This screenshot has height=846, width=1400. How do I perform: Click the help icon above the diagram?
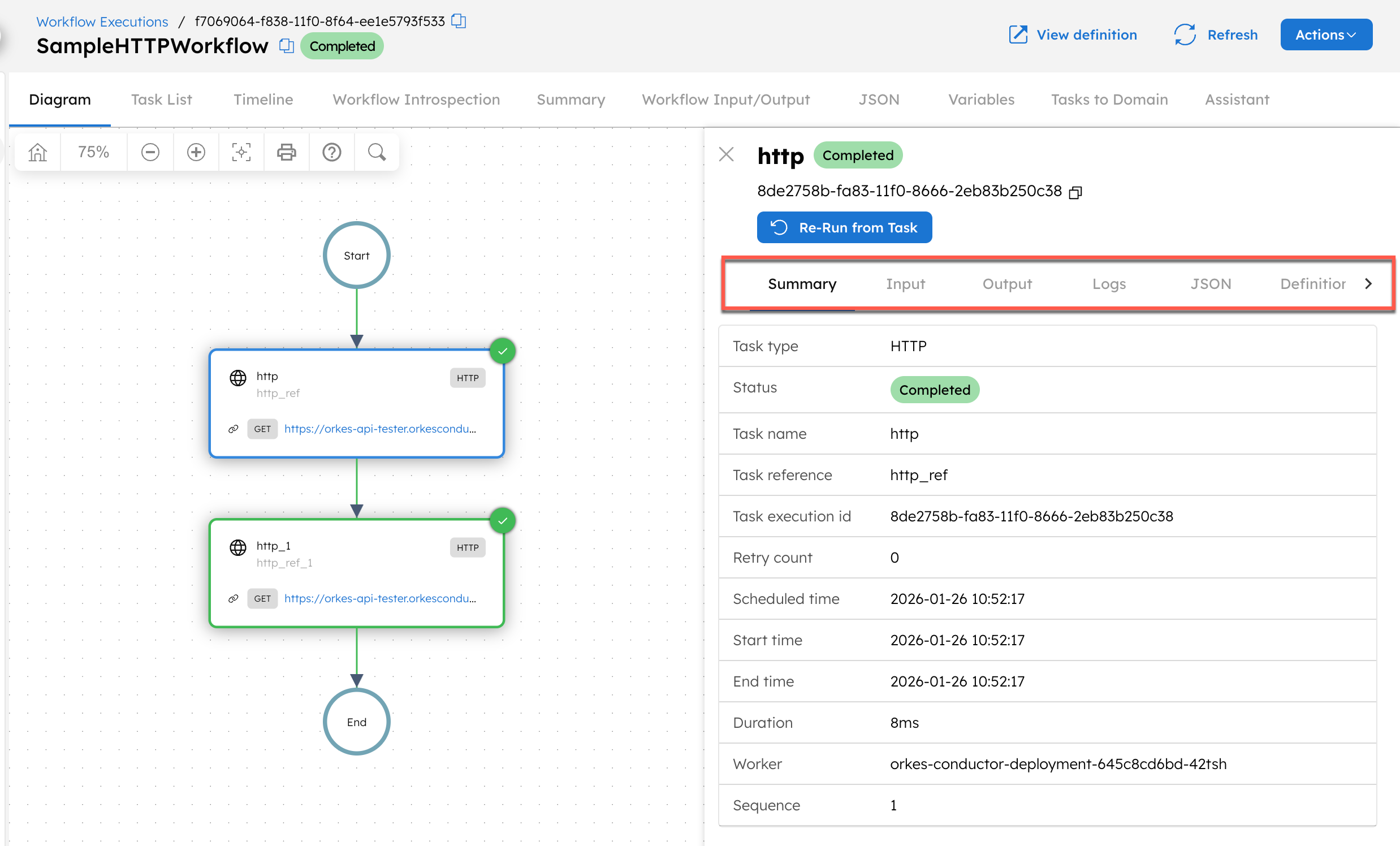pos(331,152)
